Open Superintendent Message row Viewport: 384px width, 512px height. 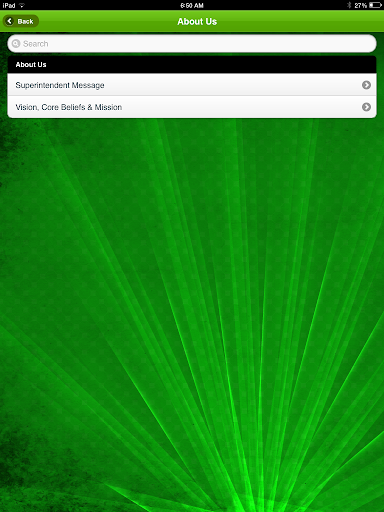(192, 85)
